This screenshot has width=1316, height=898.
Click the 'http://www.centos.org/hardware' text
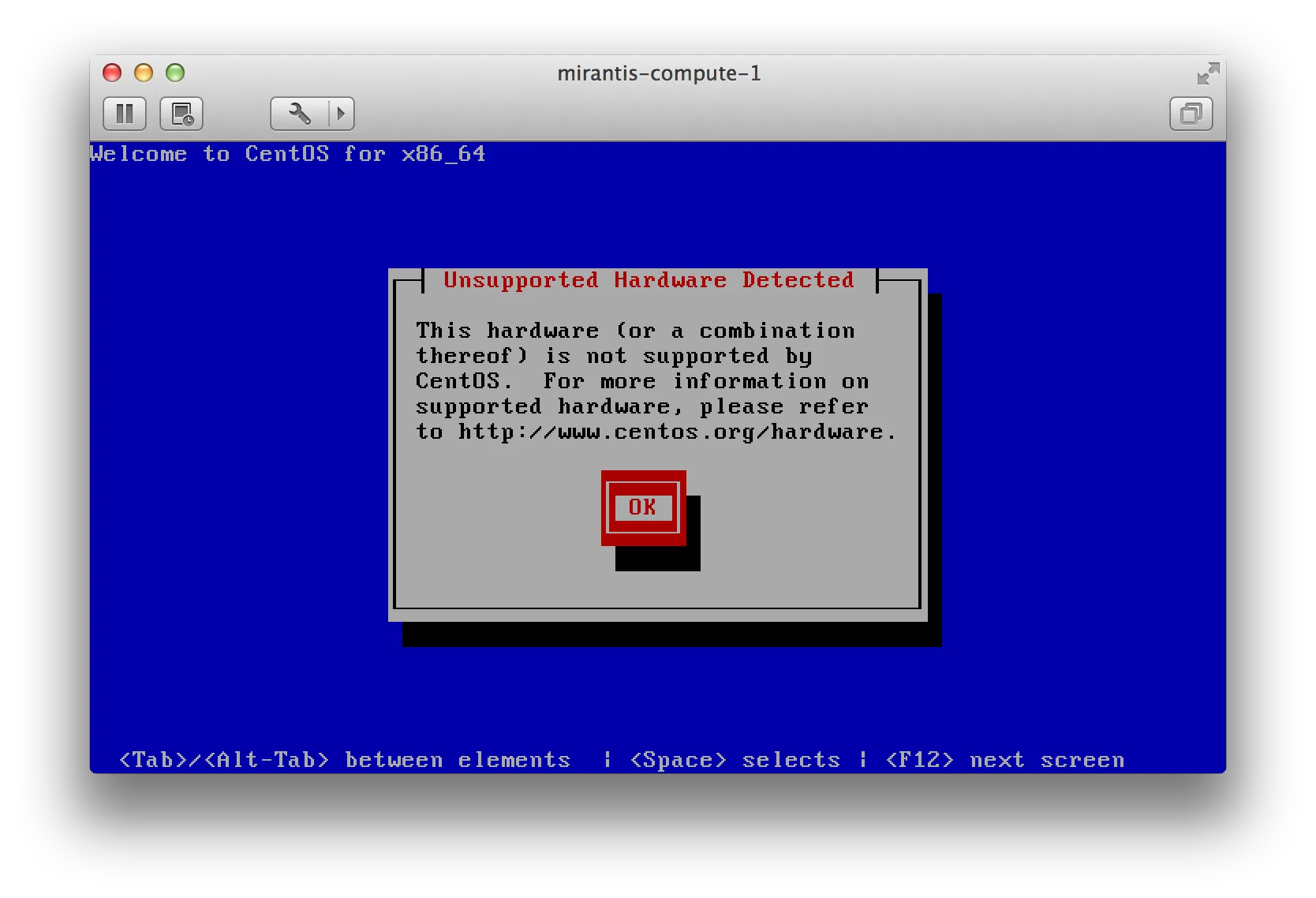671,432
